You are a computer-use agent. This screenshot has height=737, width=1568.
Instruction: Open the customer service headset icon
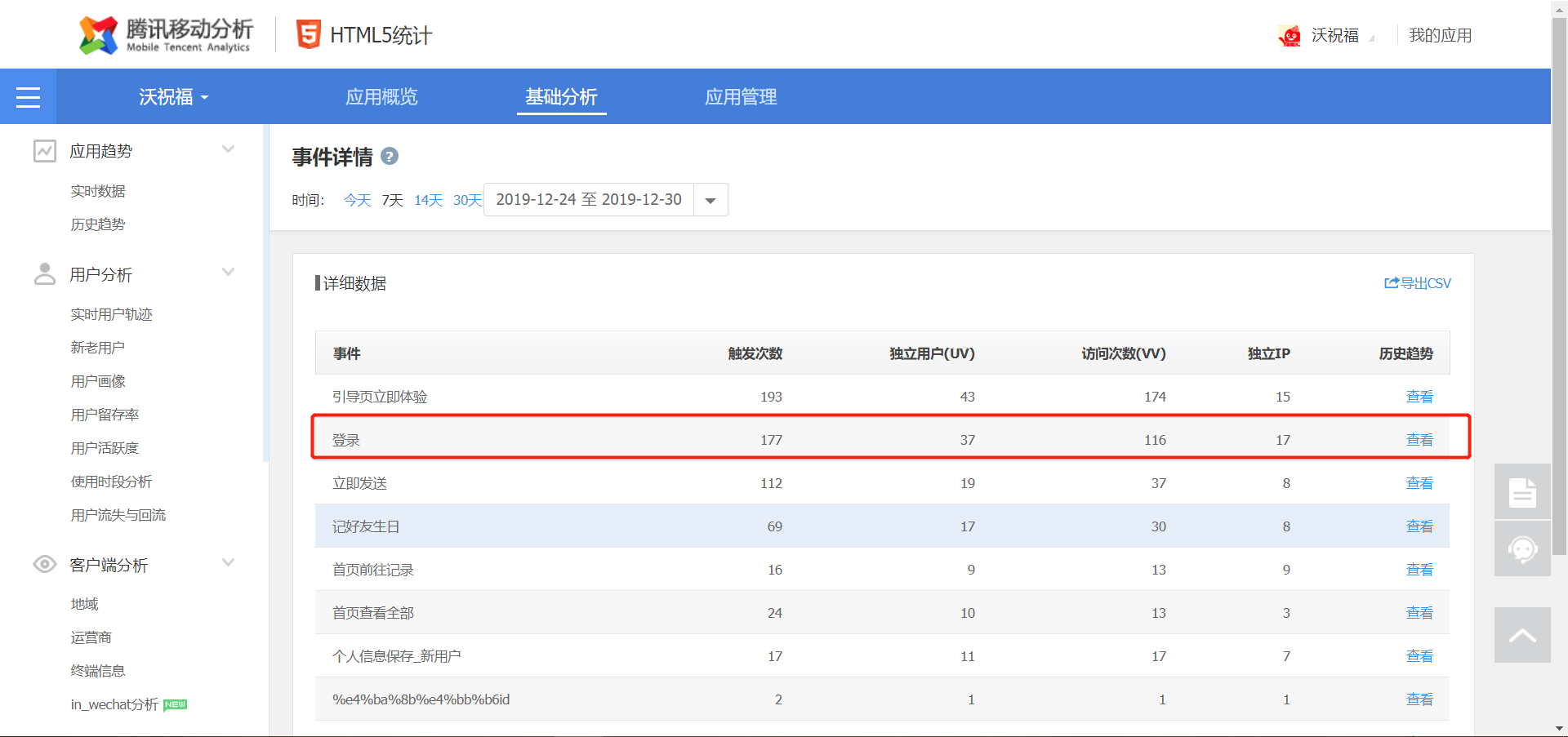(x=1522, y=548)
